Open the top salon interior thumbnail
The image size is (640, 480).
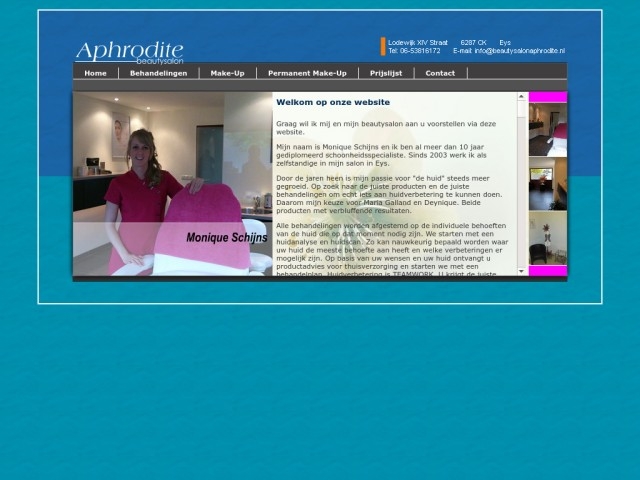pos(547,130)
